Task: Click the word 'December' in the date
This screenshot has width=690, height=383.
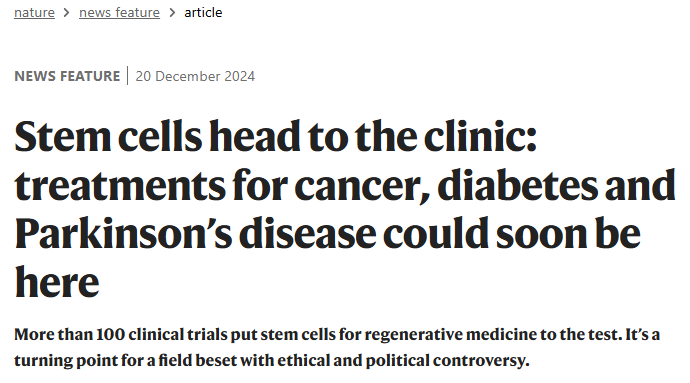Action: pos(188,76)
